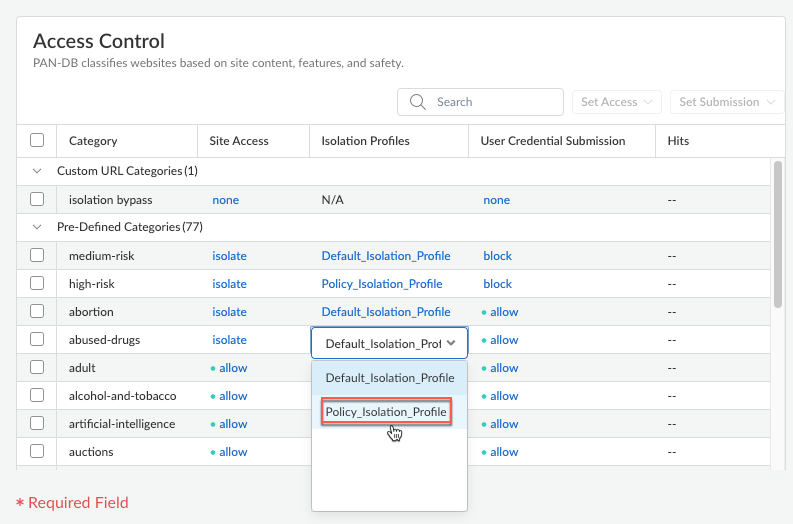
Task: Open the abused-drugs isolation profile combo box
Action: pos(389,343)
